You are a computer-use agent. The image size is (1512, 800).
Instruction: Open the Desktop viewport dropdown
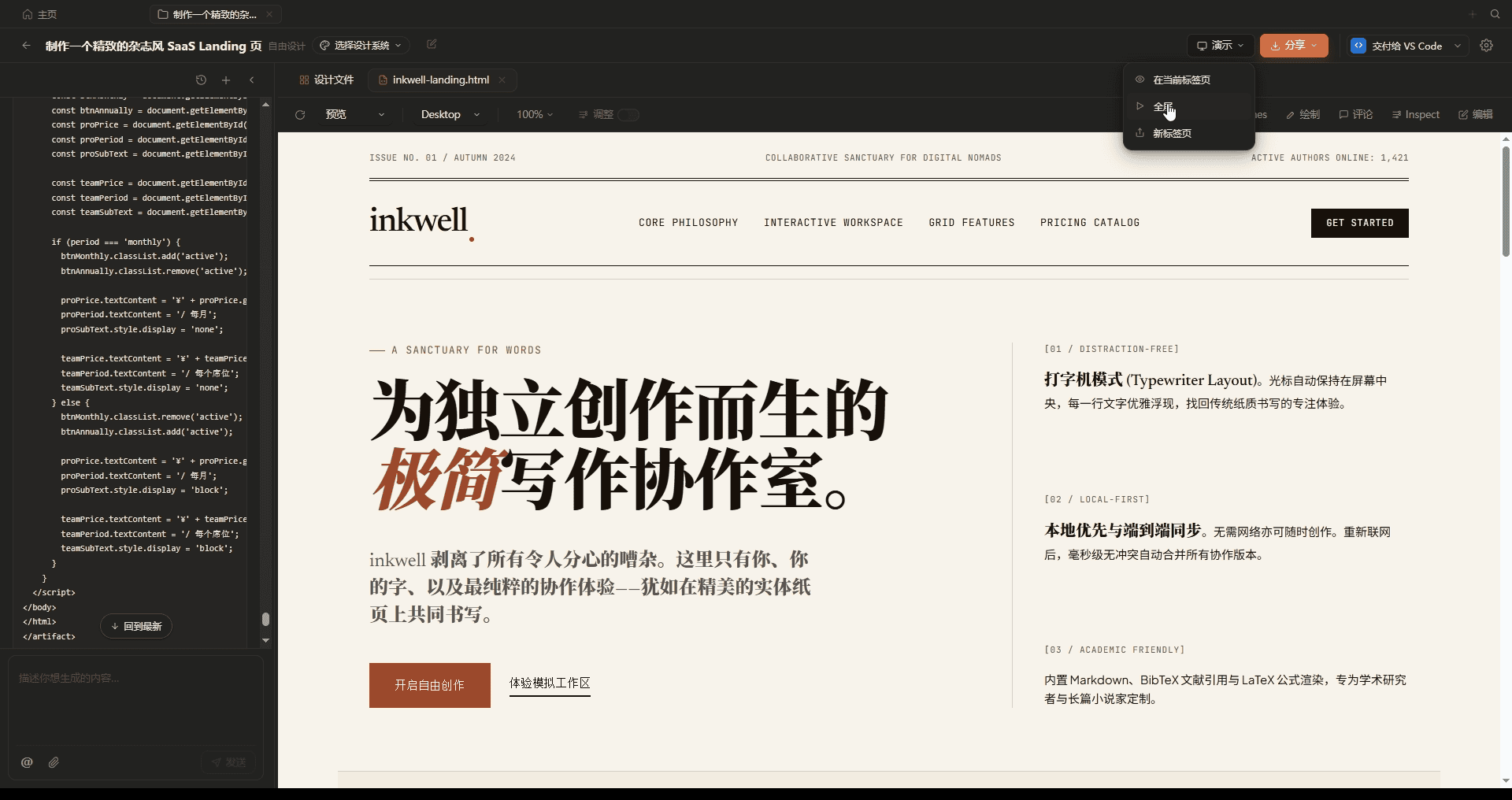click(450, 115)
